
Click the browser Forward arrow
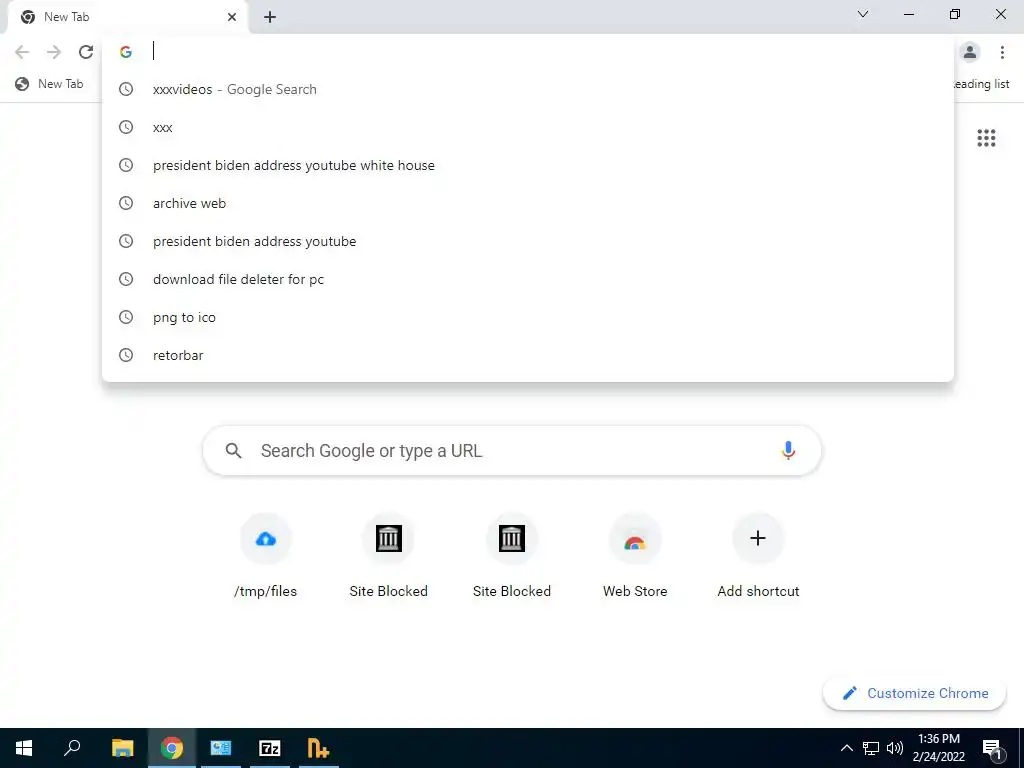point(54,52)
